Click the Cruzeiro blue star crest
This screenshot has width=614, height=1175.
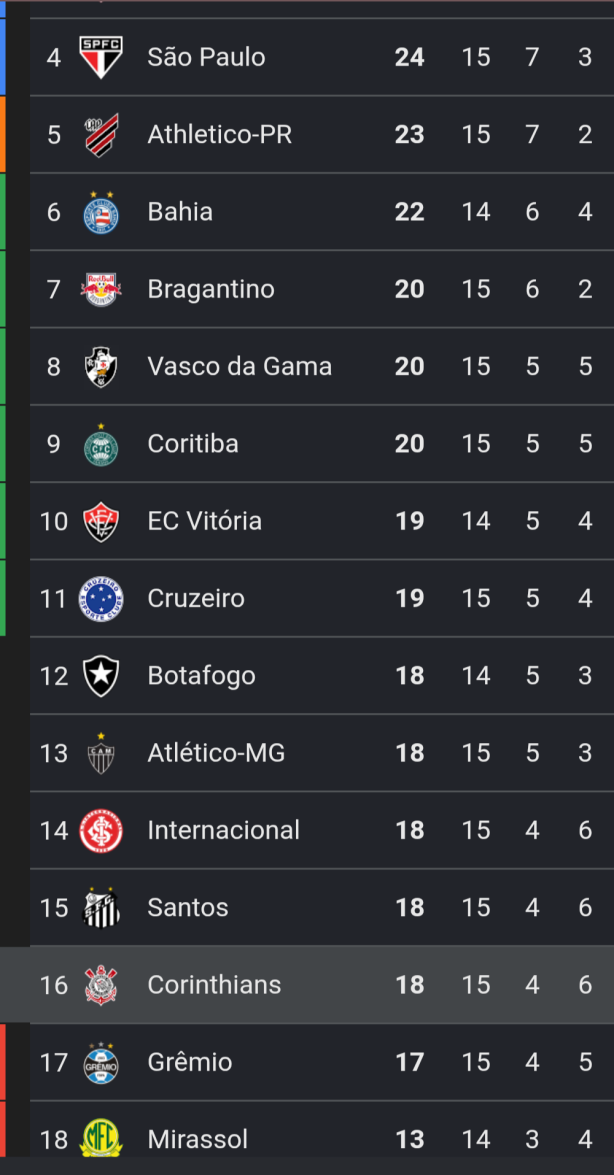point(101,599)
